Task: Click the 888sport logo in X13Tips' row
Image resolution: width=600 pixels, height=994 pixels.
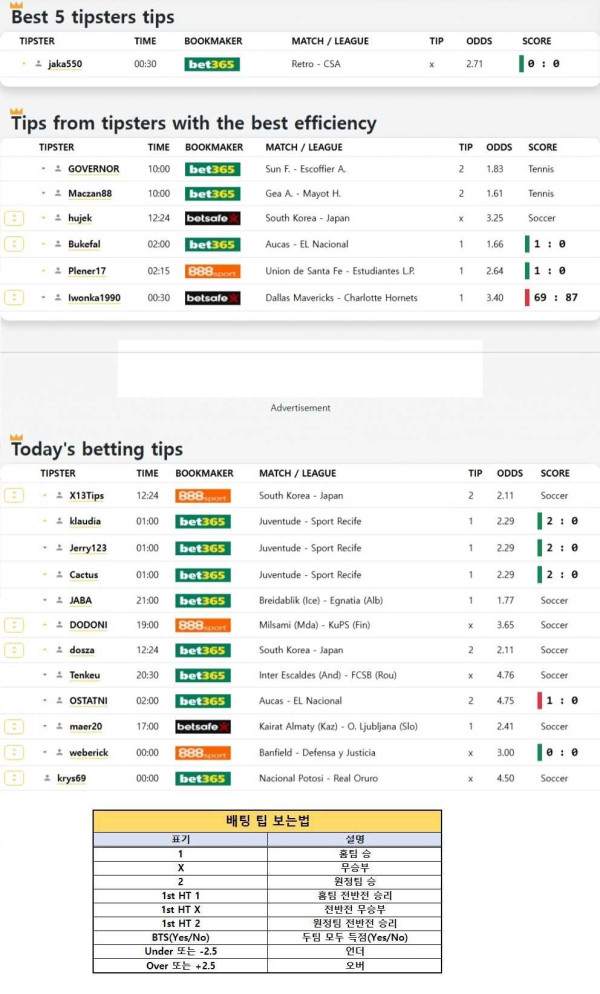Action: click(202, 496)
